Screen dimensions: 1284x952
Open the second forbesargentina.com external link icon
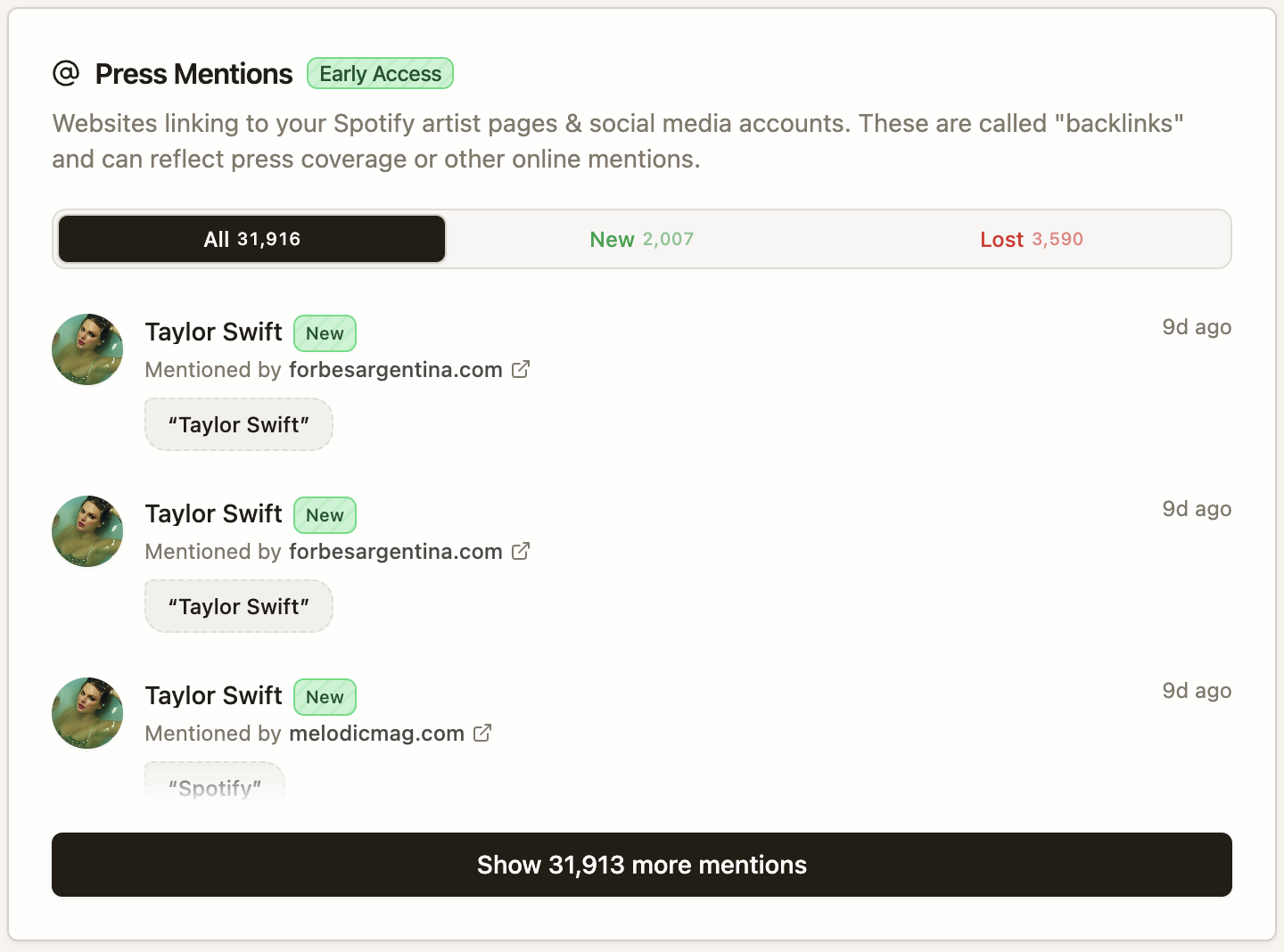click(x=521, y=551)
